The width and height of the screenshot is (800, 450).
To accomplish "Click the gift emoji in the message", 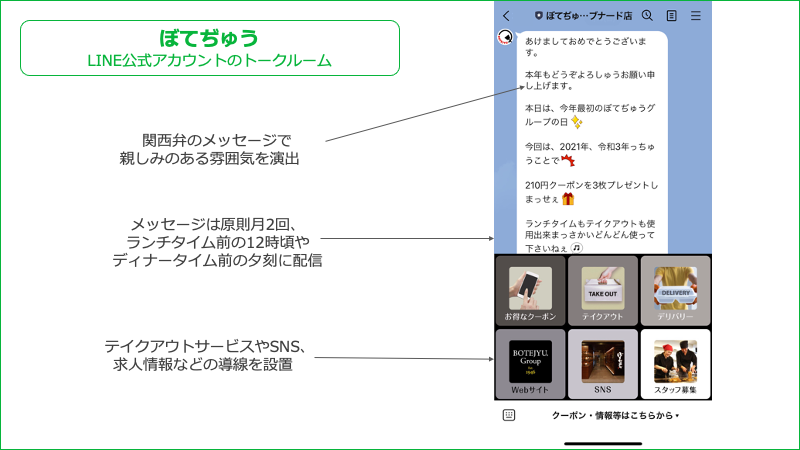I will pyautogui.click(x=568, y=199).
